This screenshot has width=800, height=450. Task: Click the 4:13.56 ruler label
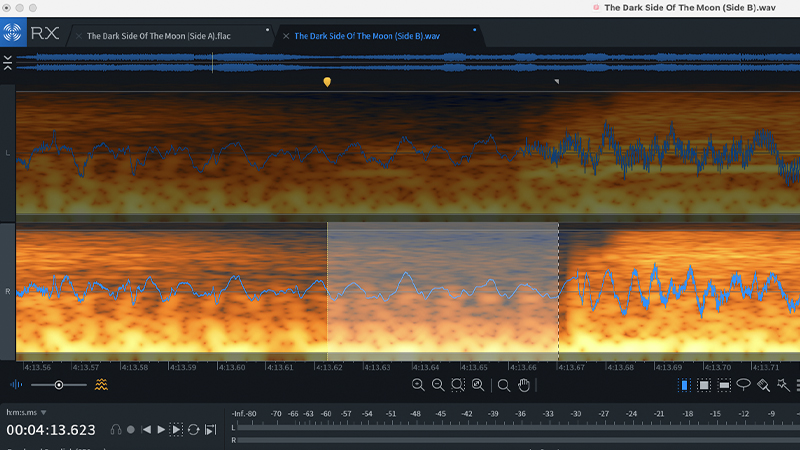click(x=37, y=367)
